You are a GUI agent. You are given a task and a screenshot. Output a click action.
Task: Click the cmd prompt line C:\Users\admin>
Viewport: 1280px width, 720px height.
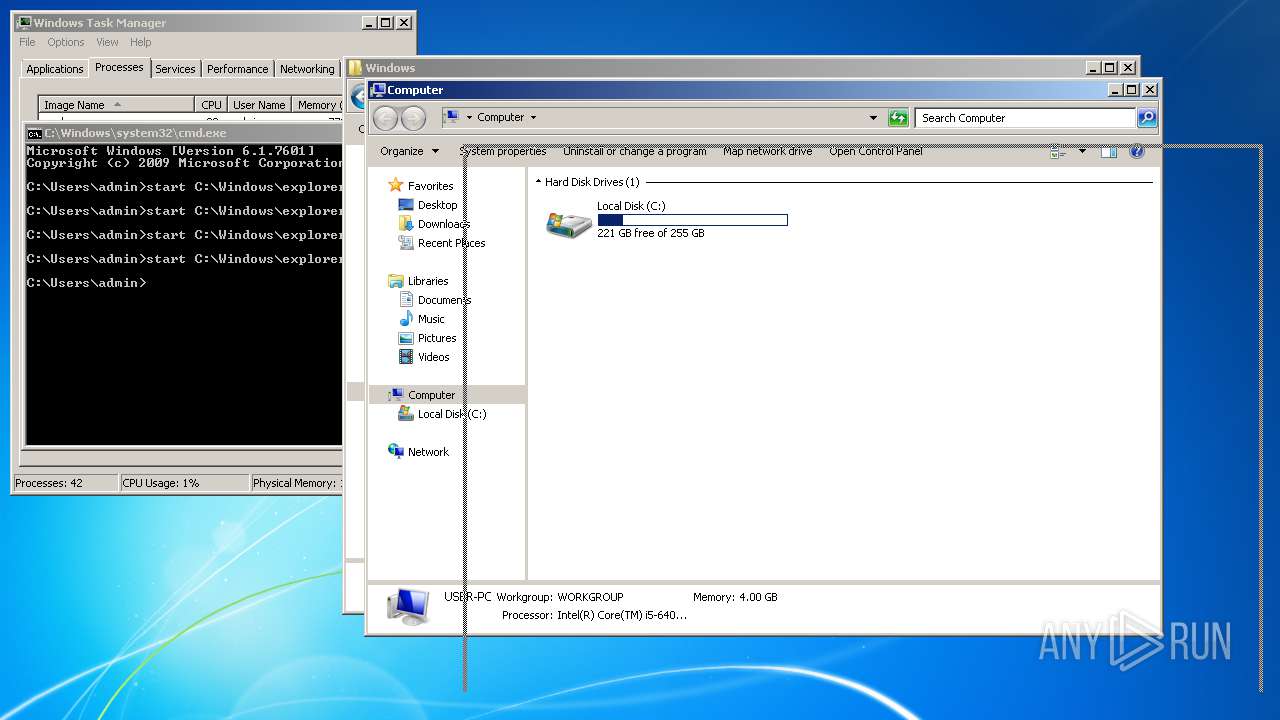tap(86, 283)
